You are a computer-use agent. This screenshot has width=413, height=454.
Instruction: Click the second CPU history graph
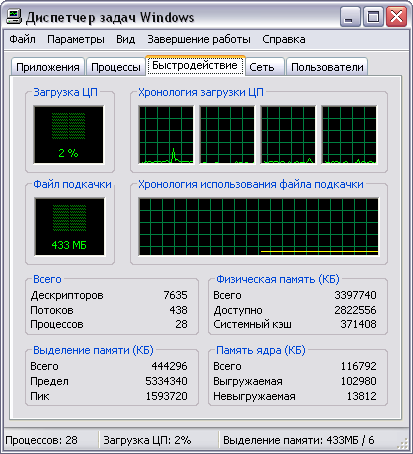(x=227, y=135)
